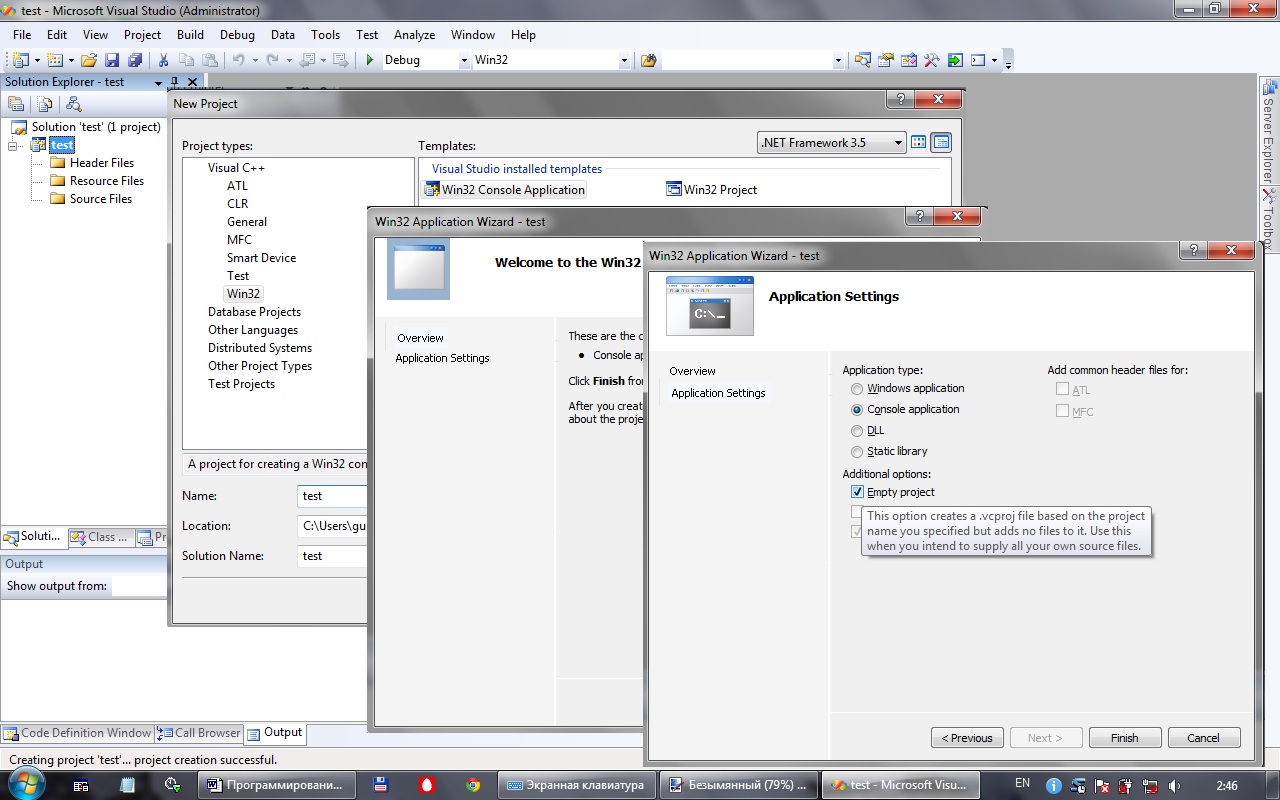The image size is (1280, 800).
Task: Switch to large icons view in New Project
Action: click(x=919, y=142)
